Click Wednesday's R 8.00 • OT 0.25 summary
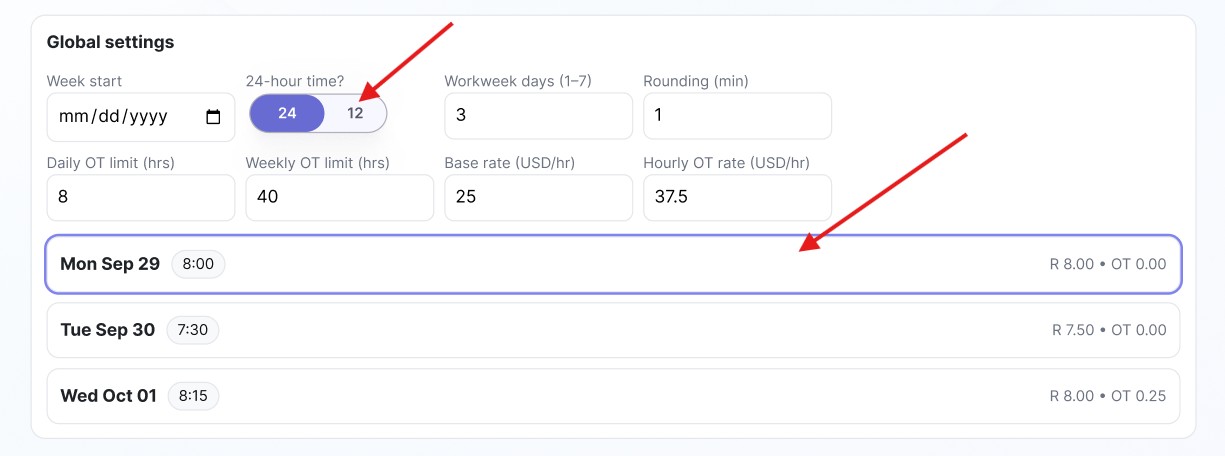This screenshot has height=456, width=1225. tap(1107, 396)
